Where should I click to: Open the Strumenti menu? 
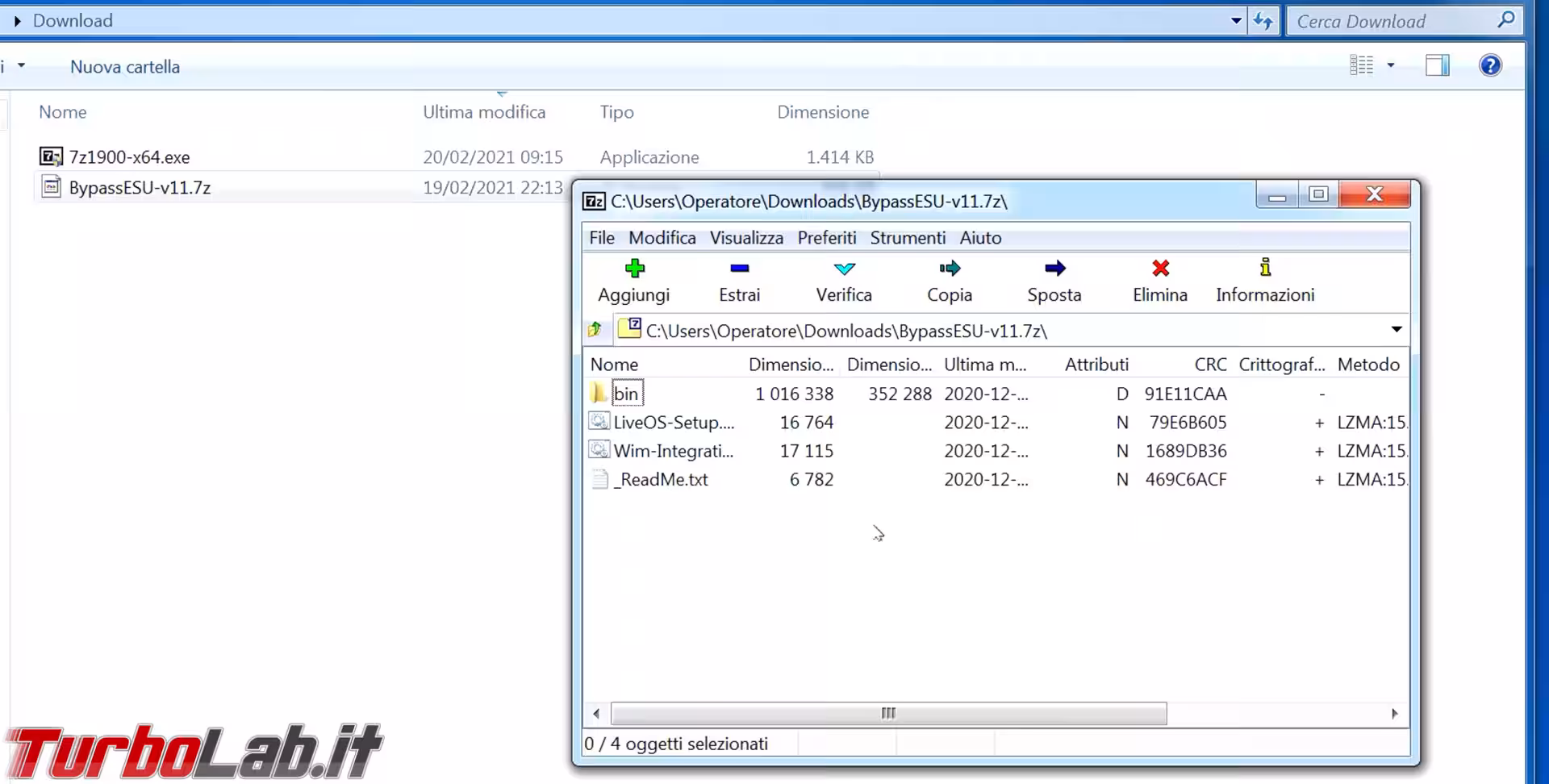(x=908, y=238)
